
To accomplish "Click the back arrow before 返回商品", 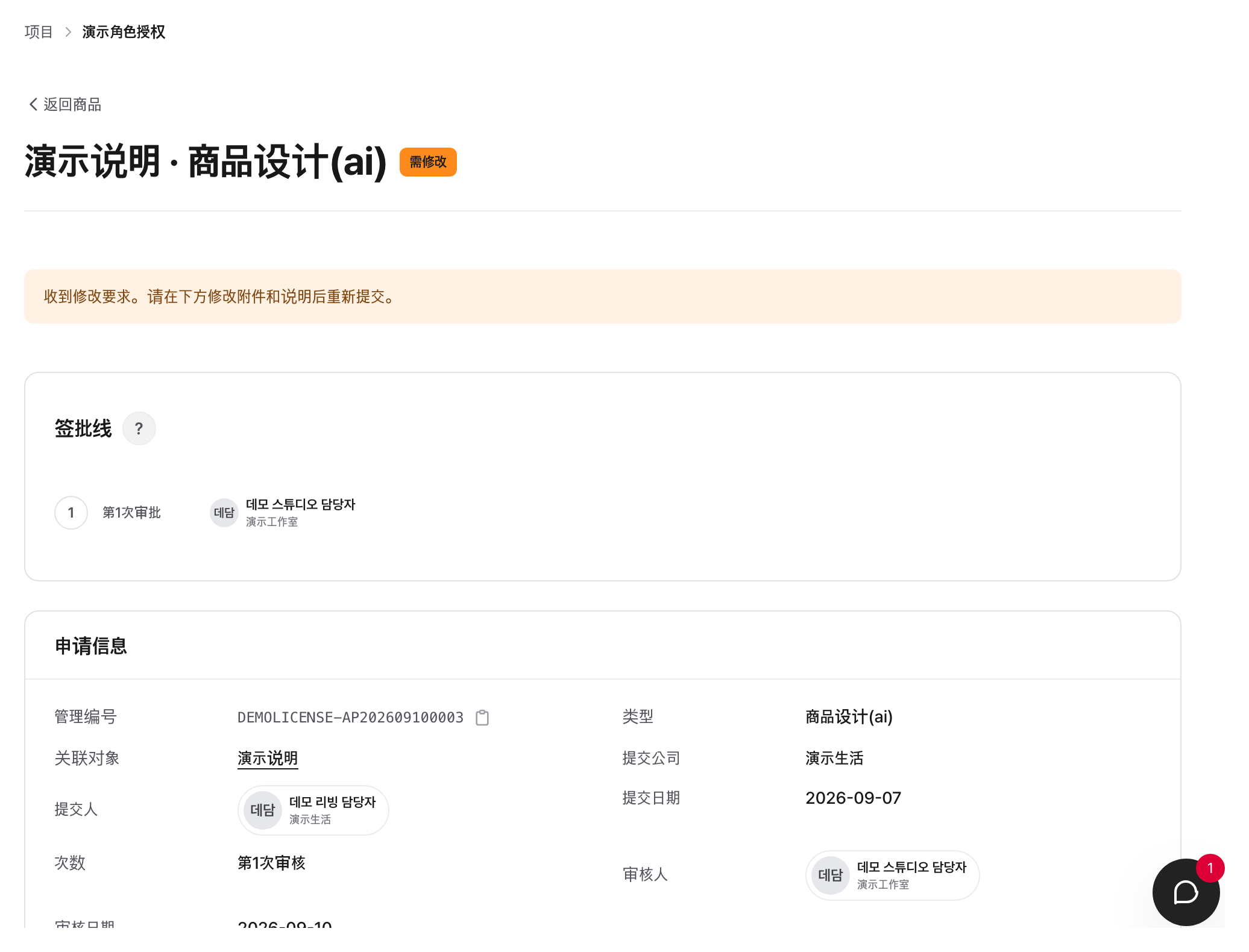I will pyautogui.click(x=33, y=104).
